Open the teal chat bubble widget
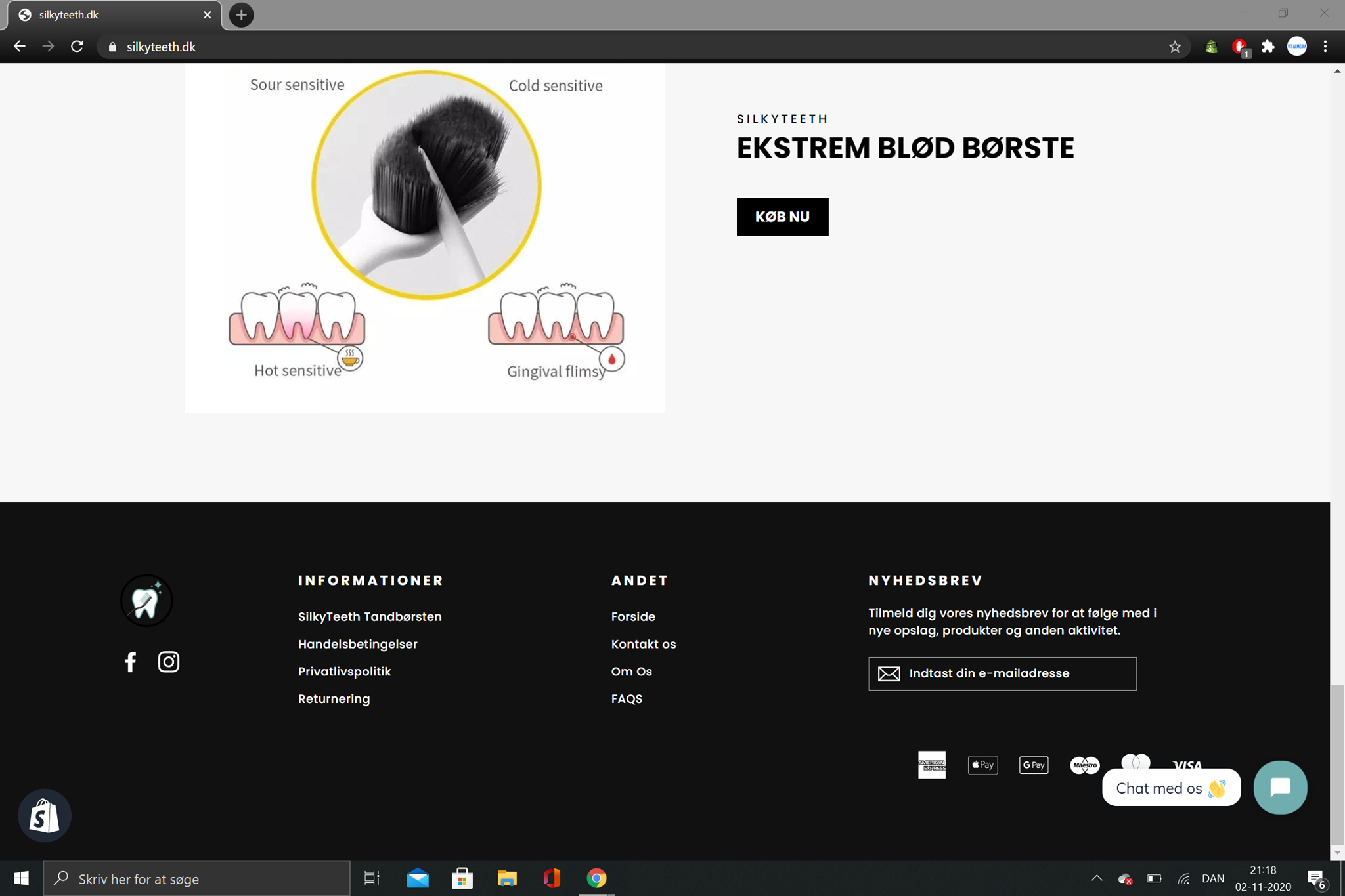The width and height of the screenshot is (1345, 896). click(x=1280, y=787)
